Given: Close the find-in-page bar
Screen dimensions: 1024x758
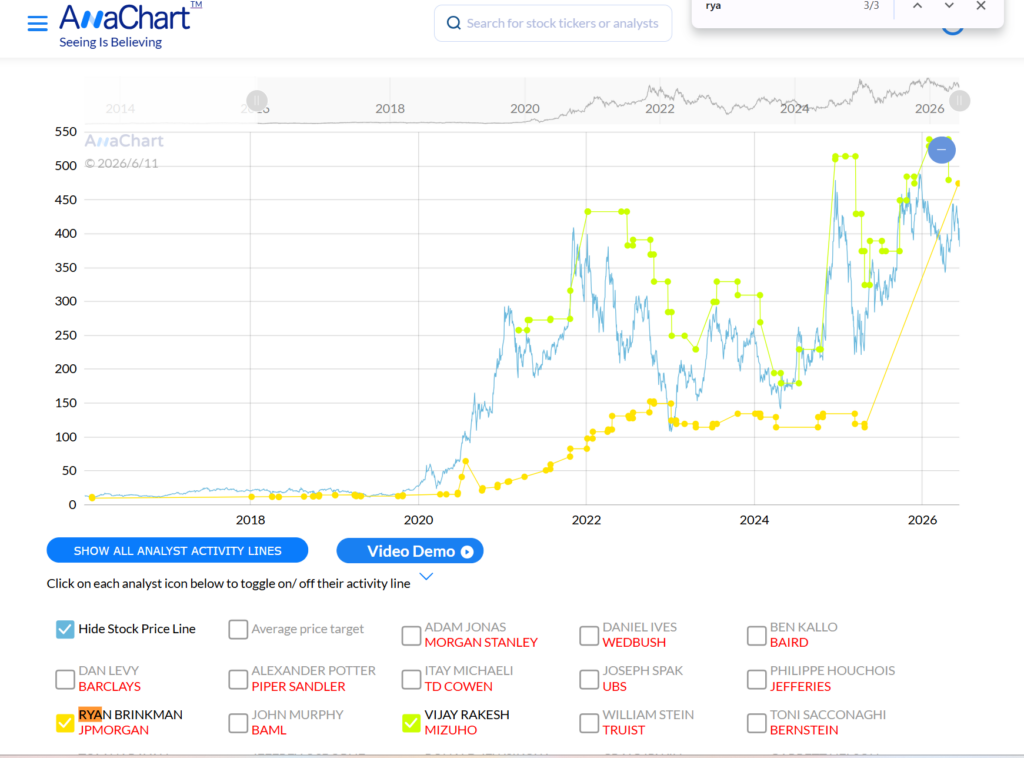Looking at the screenshot, I should 981,6.
